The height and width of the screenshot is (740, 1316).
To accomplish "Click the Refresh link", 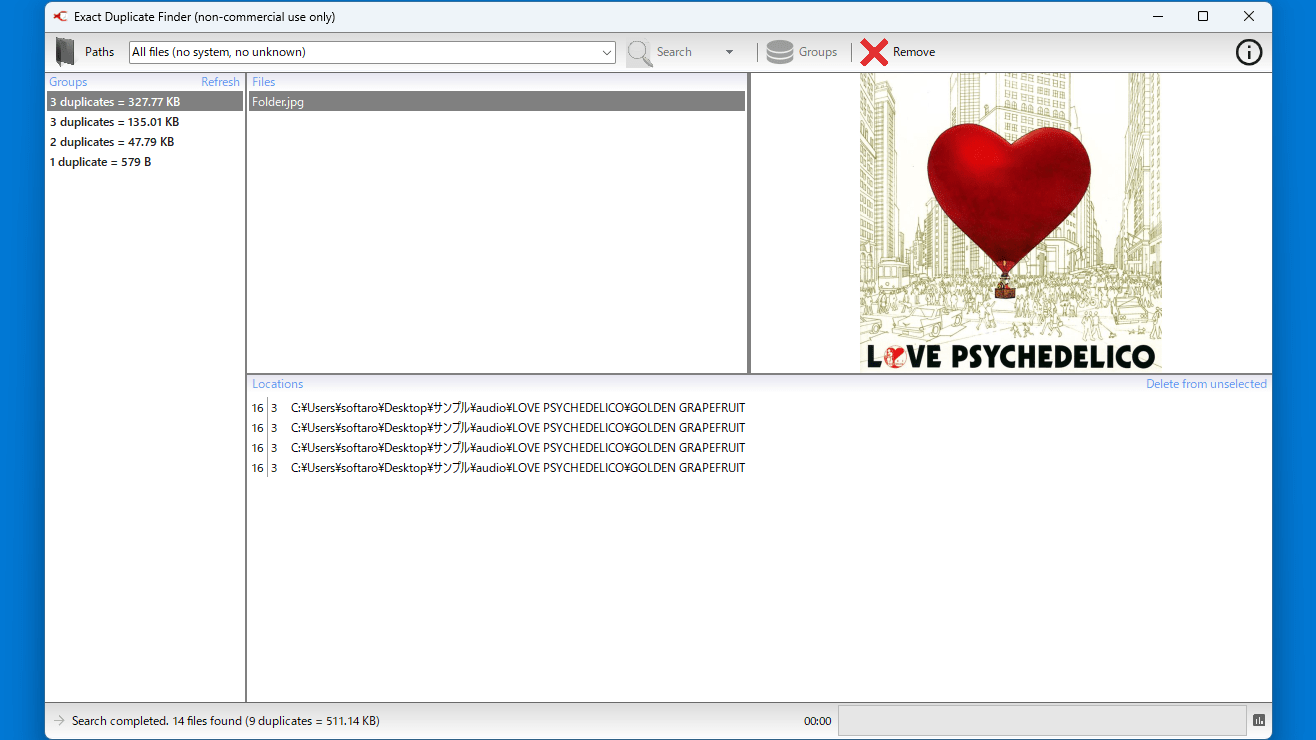I will tap(220, 82).
